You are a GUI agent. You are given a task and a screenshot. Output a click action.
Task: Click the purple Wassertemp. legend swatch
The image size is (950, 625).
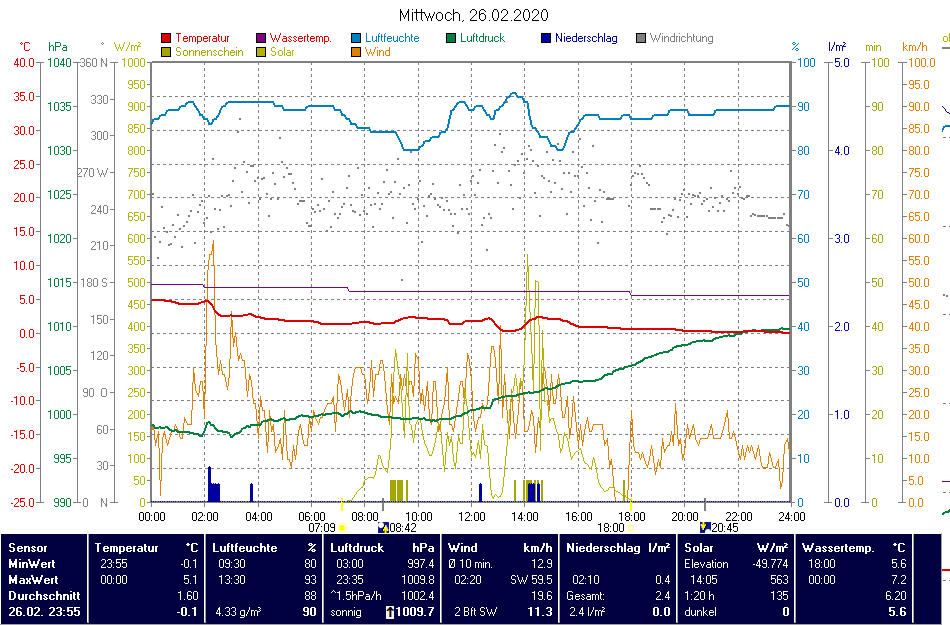click(x=261, y=38)
